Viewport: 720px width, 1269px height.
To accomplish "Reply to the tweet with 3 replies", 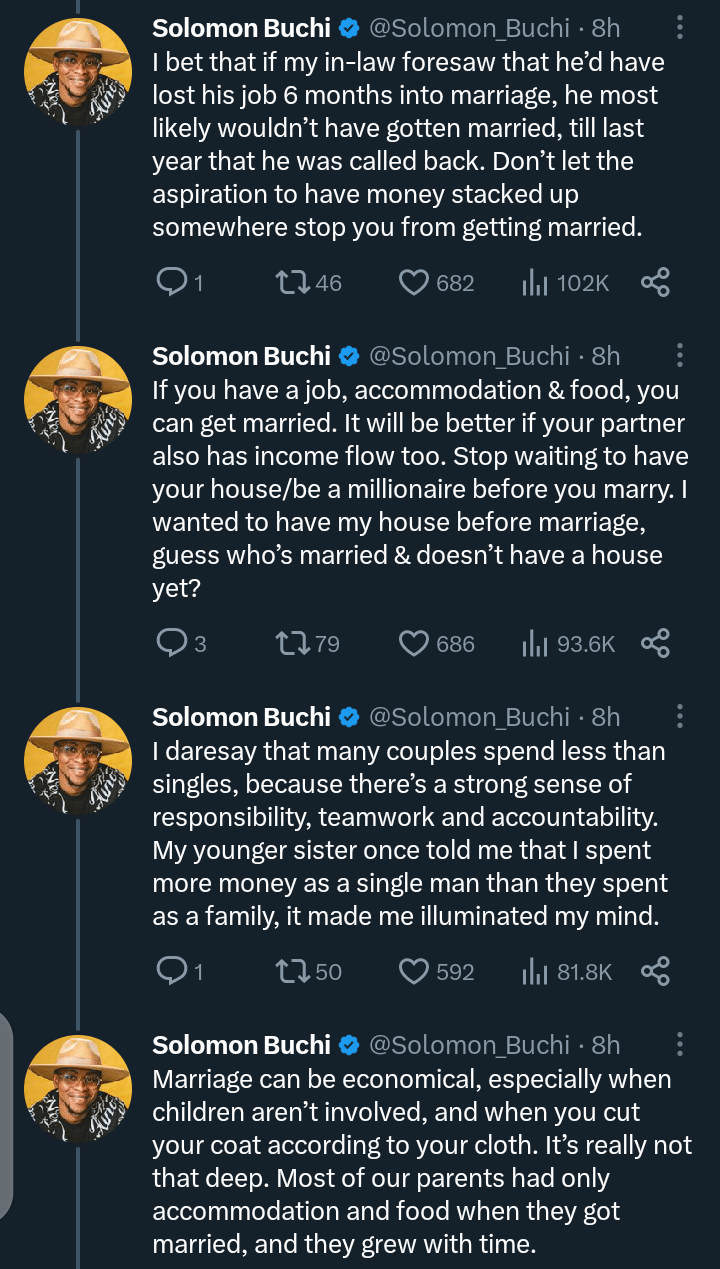I will point(172,644).
